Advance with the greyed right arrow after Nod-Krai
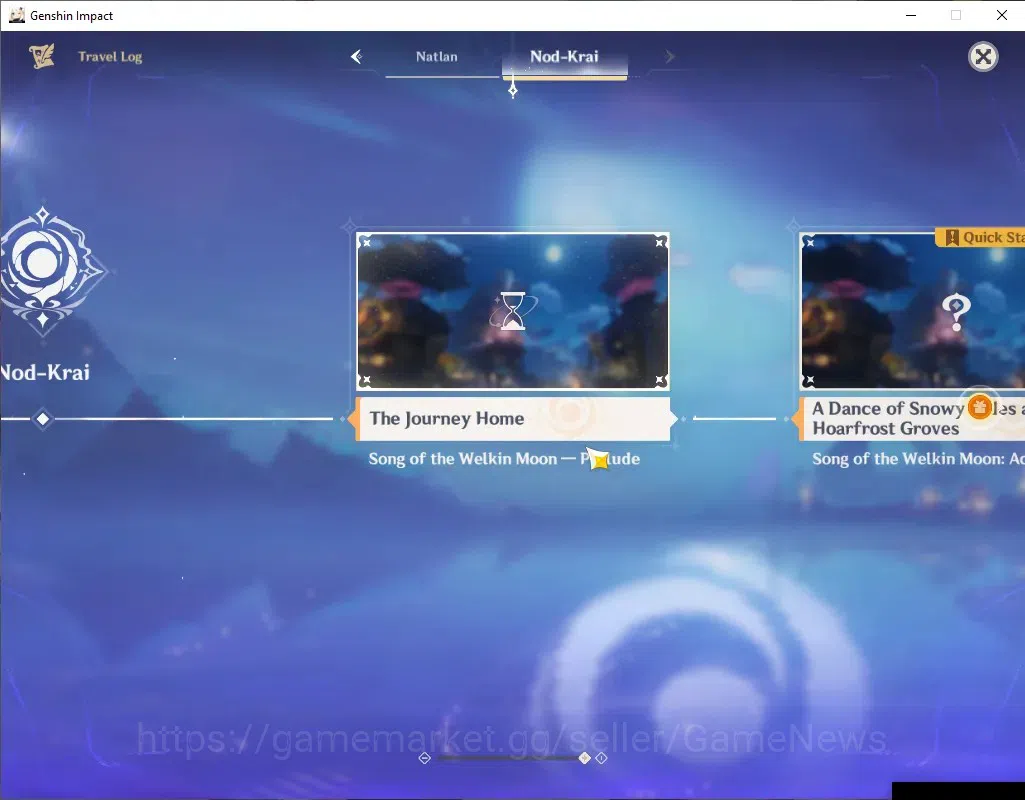 [x=669, y=57]
